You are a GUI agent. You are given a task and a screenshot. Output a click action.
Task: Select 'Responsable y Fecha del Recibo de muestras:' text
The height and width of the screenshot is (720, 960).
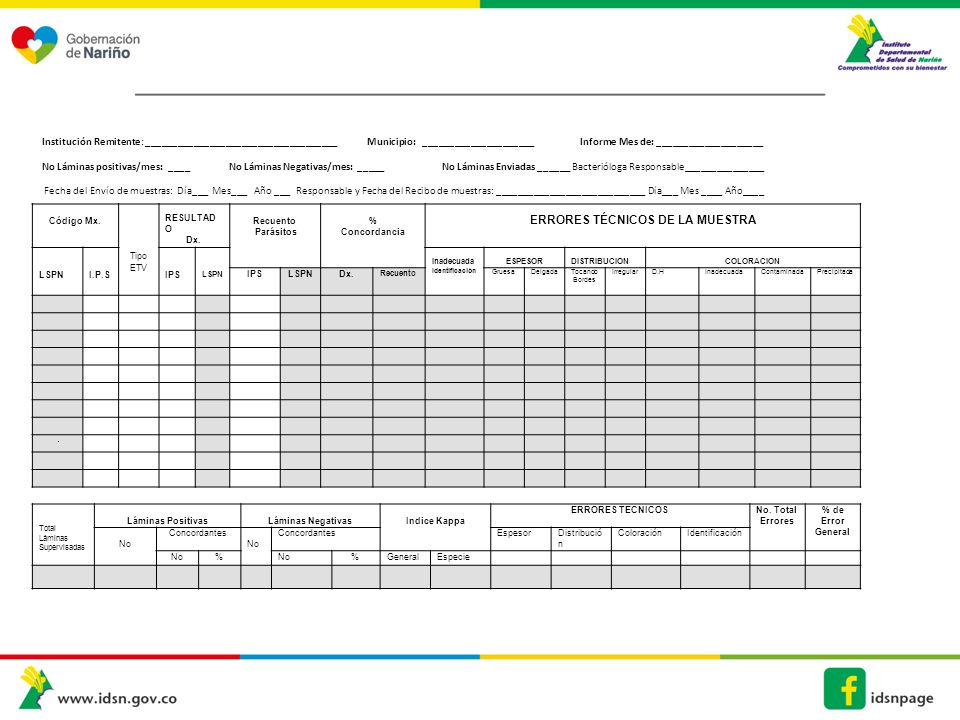395,190
